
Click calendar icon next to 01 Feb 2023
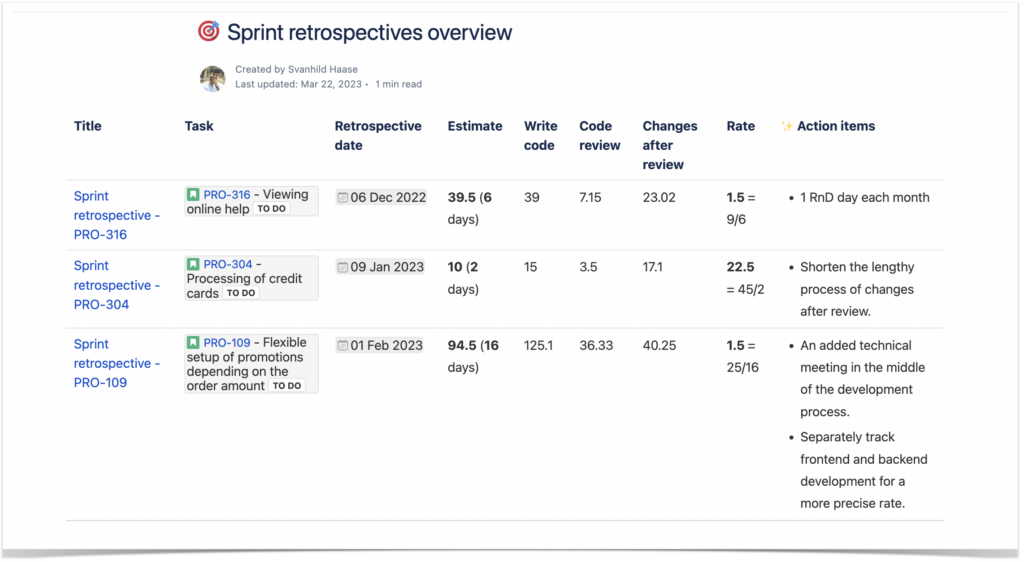pyautogui.click(x=343, y=346)
